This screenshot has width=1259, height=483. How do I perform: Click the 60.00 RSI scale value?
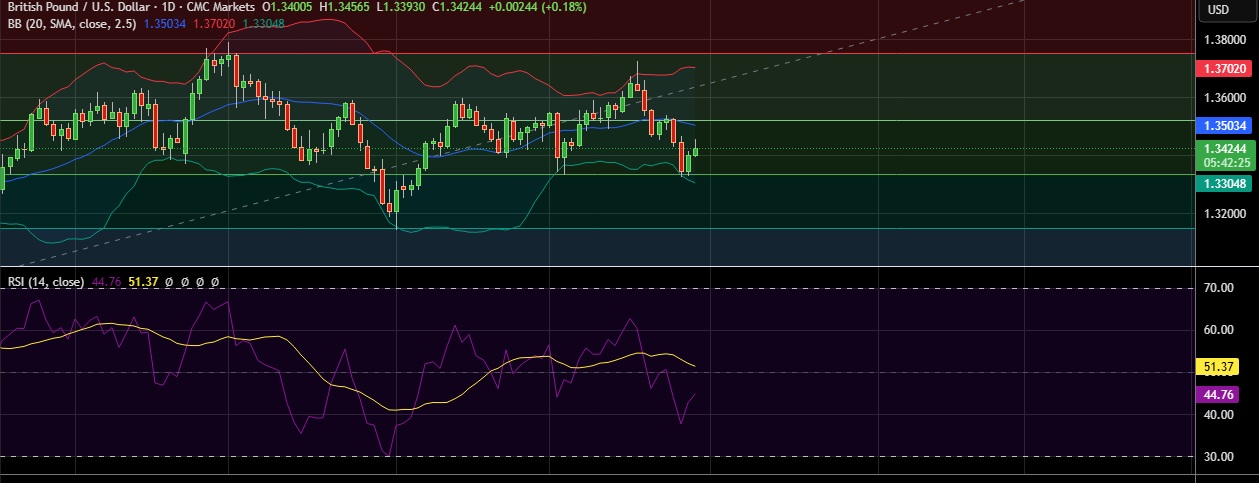(1220, 330)
